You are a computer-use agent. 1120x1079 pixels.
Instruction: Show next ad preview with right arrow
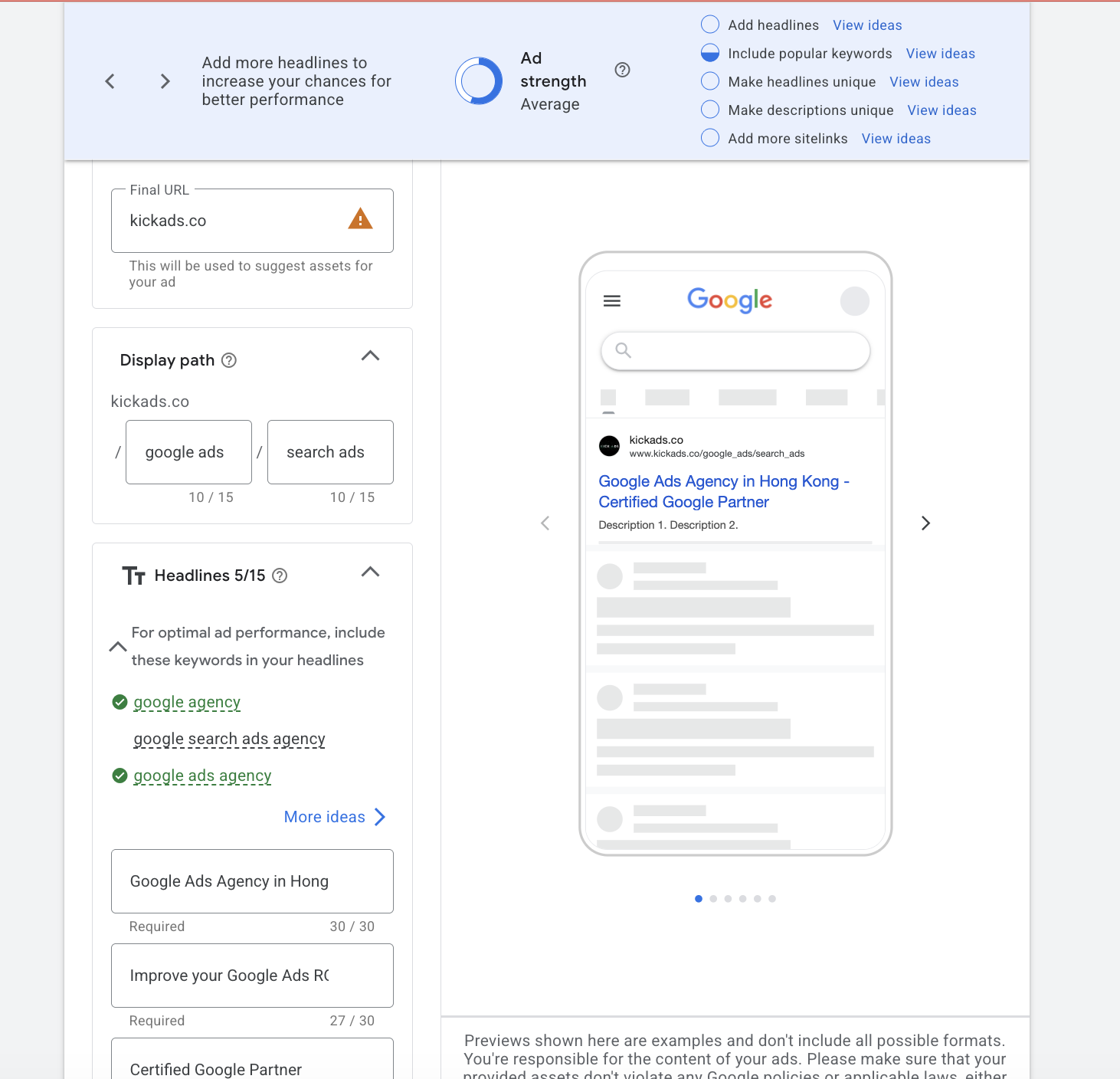[x=925, y=523]
